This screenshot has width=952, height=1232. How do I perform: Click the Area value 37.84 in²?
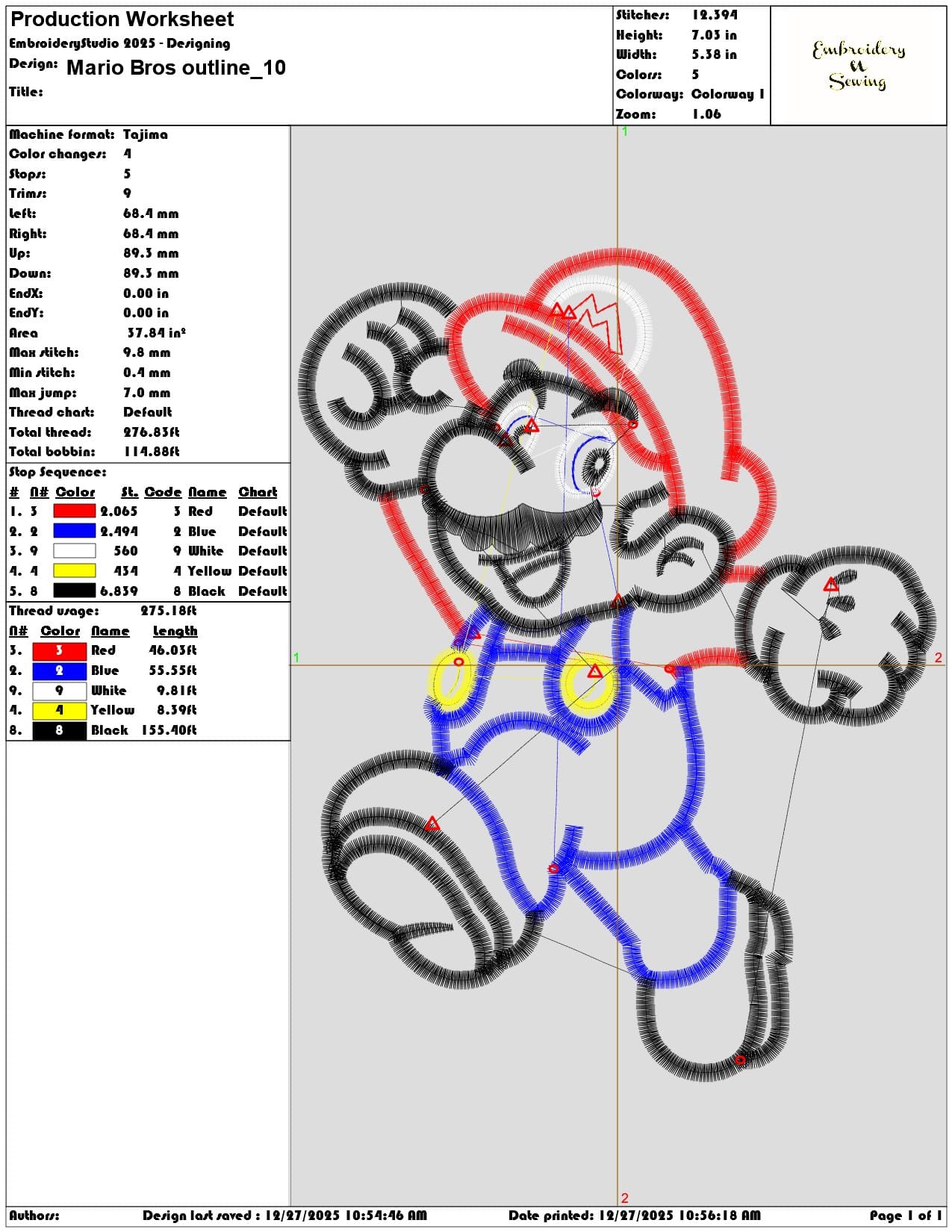(x=156, y=333)
